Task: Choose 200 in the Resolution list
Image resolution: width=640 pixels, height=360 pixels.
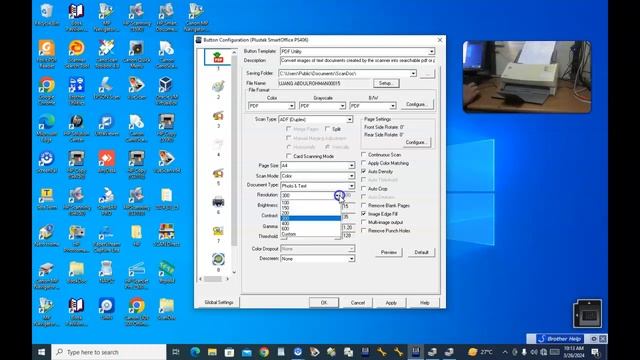Action: click(311, 213)
